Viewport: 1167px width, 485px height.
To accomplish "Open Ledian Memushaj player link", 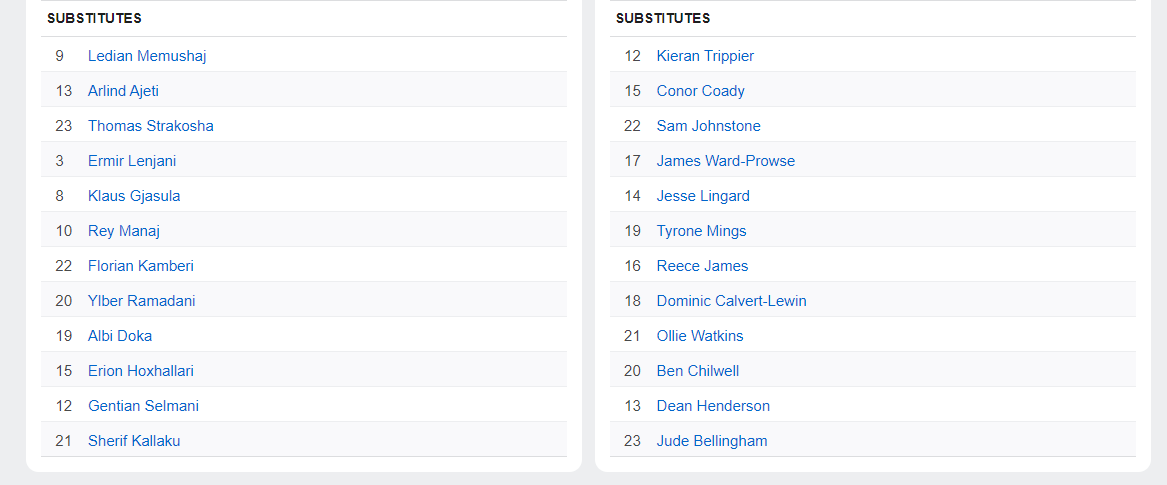I will (x=147, y=56).
